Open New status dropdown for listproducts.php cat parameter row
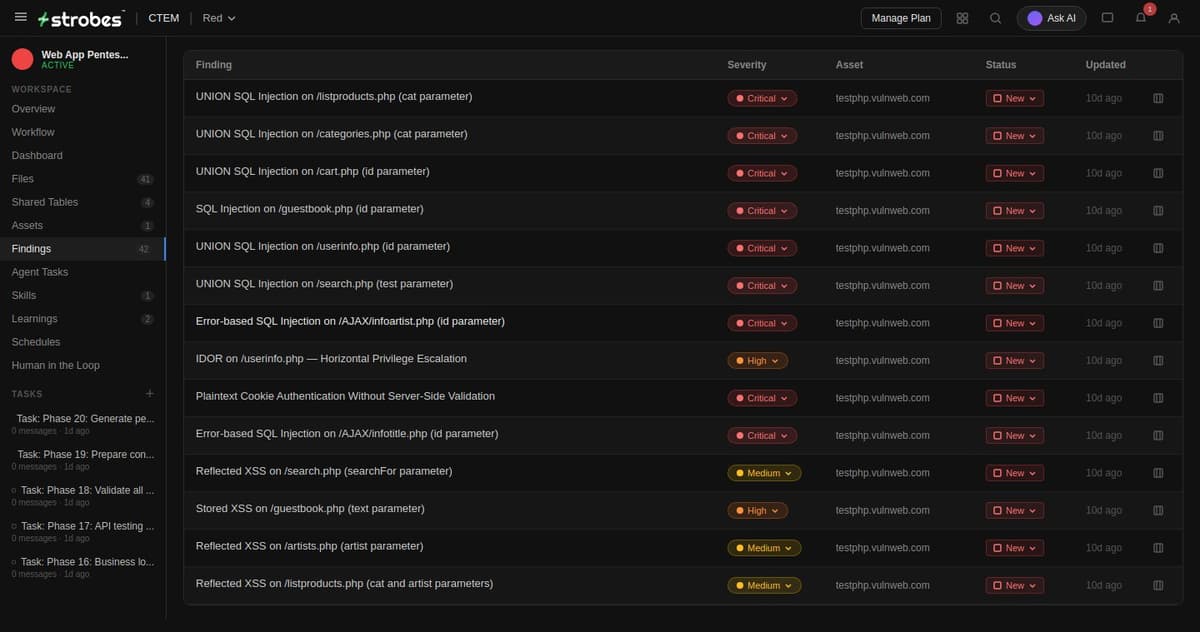 click(x=1015, y=98)
